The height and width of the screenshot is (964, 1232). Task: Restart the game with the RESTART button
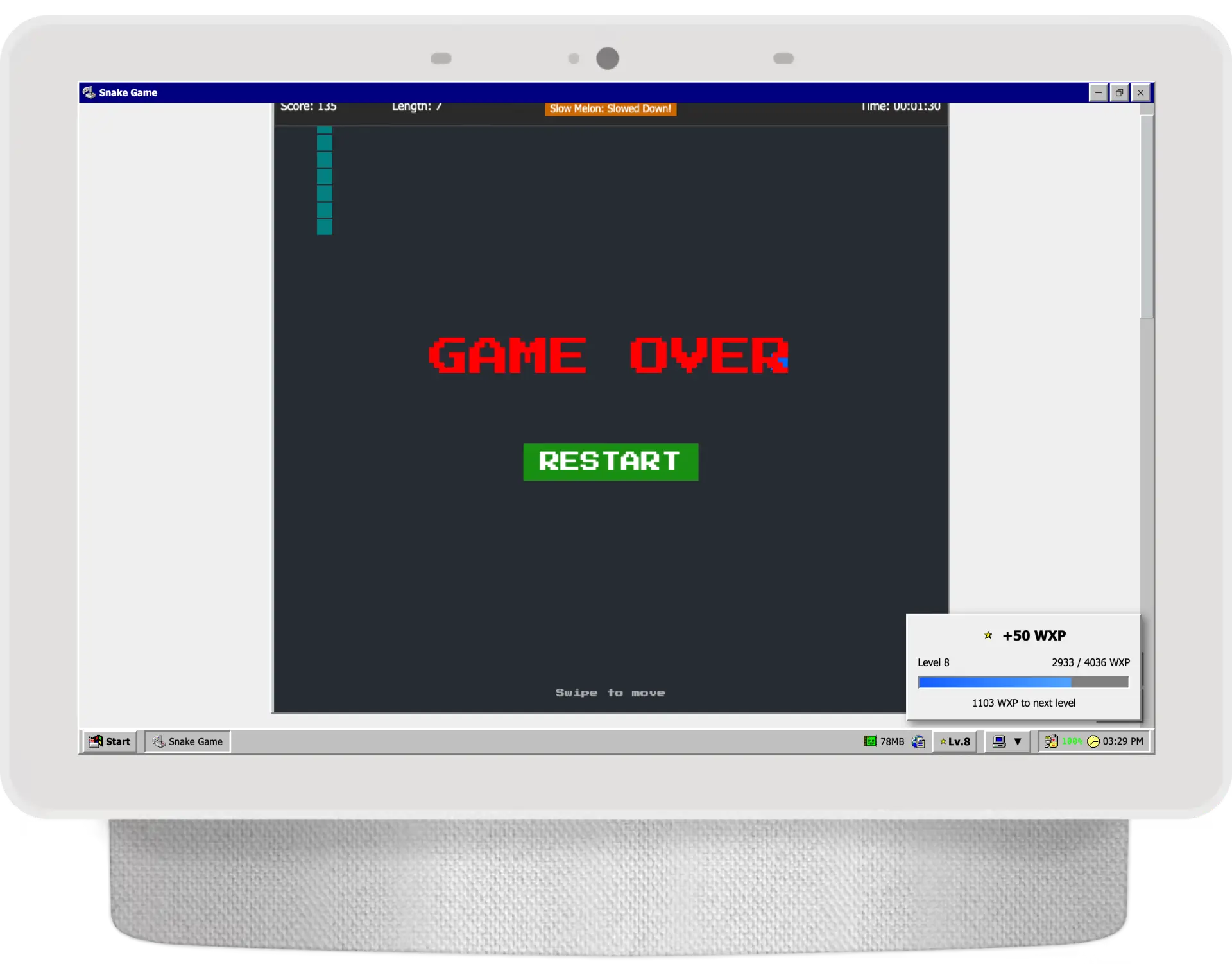click(610, 462)
